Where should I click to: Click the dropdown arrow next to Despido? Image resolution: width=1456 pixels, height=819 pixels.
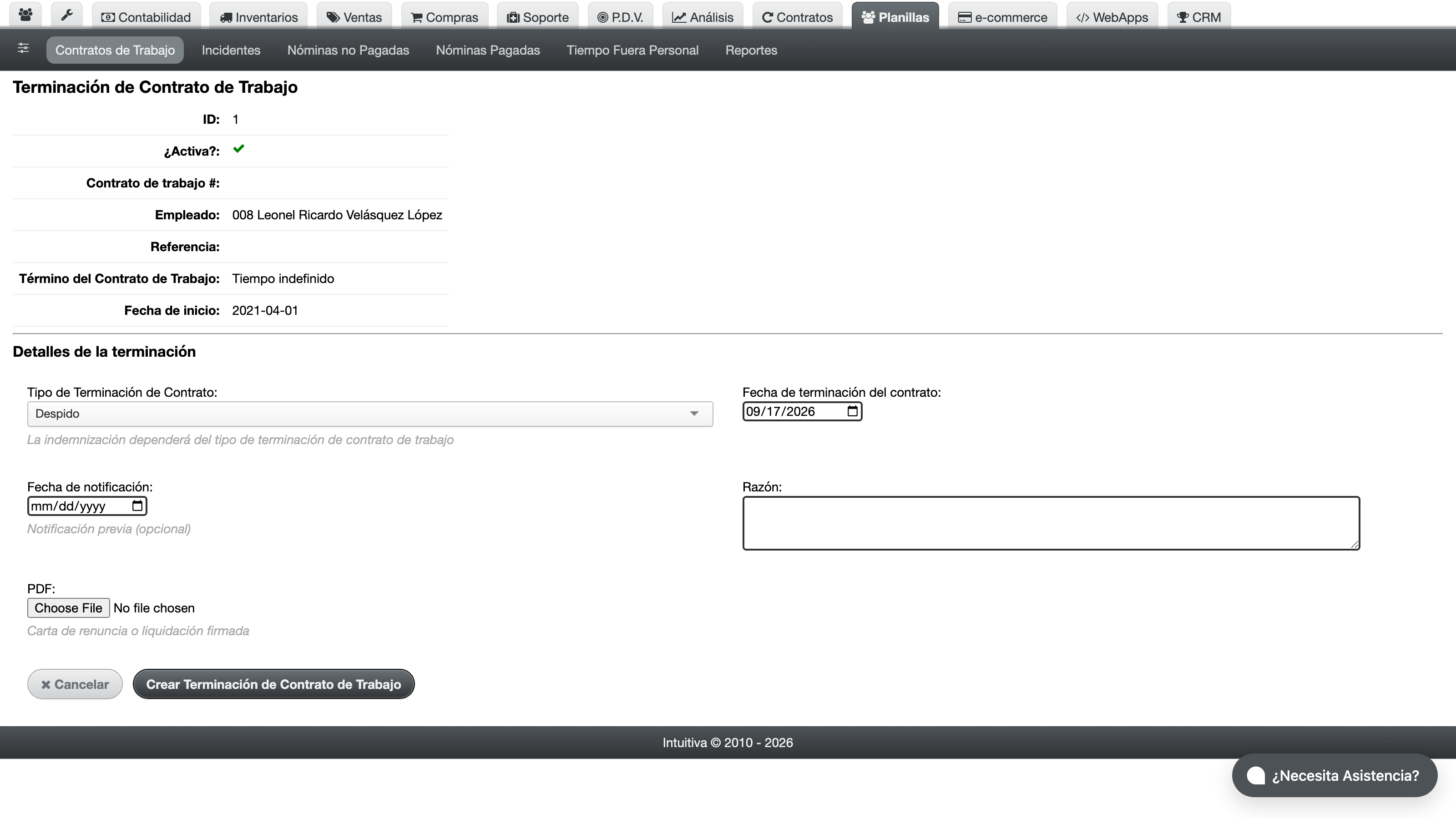[x=694, y=414]
